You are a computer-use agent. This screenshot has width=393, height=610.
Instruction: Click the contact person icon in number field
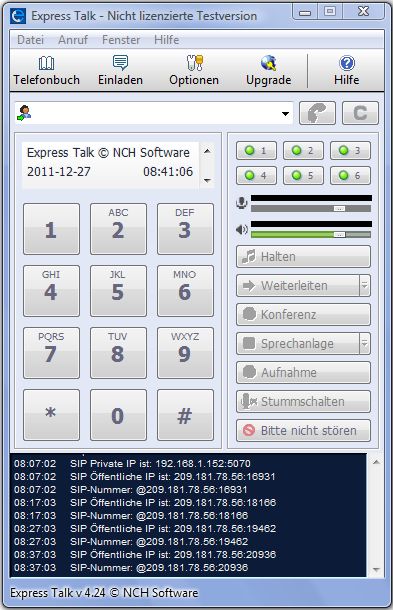pos(24,113)
